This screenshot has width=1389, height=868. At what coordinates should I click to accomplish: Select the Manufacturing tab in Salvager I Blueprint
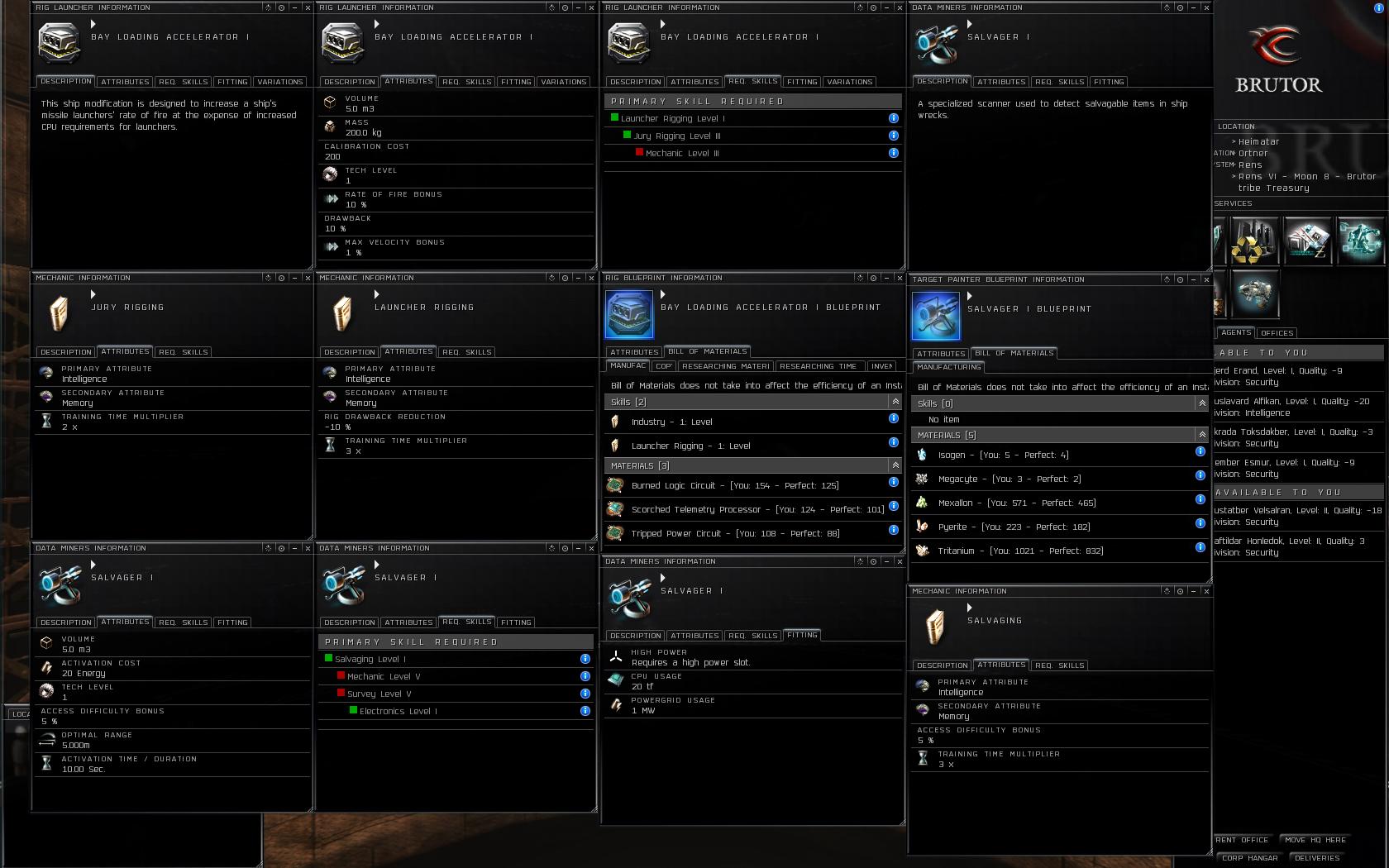[x=948, y=367]
